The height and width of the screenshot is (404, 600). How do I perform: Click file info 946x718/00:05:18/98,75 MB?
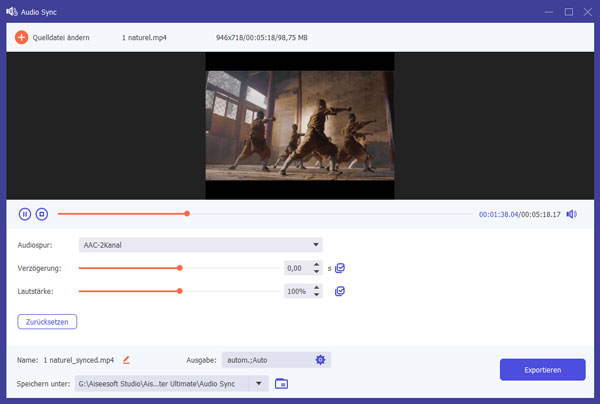tap(262, 37)
